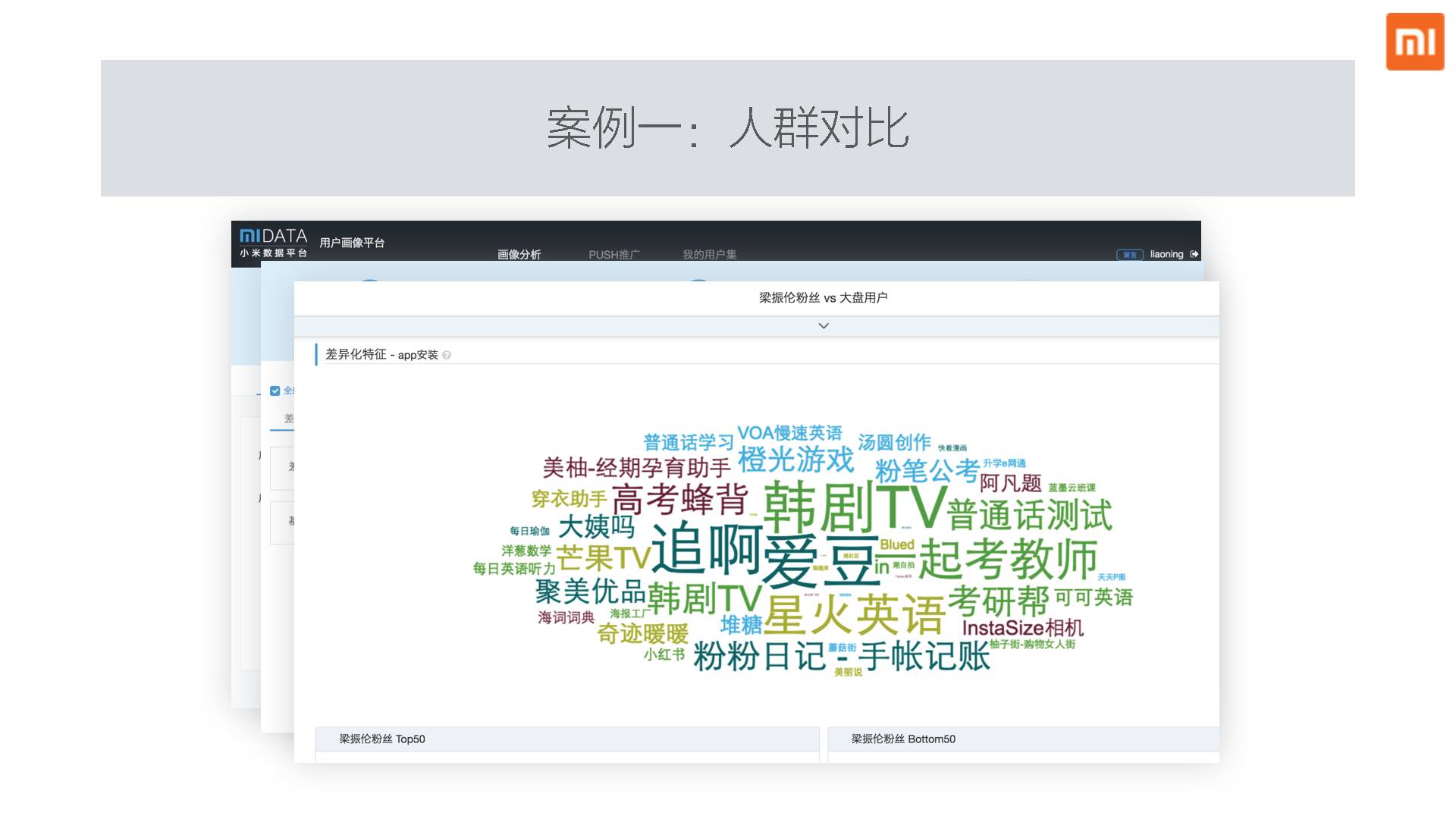Click 粉粉日记 in the word cloud

click(758, 656)
